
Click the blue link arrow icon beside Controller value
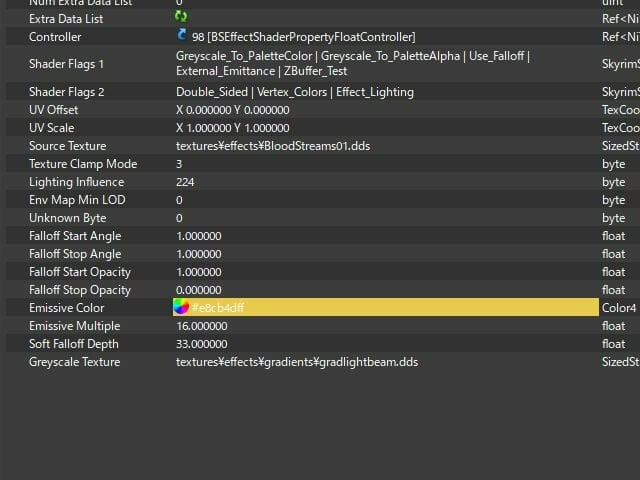pyautogui.click(x=182, y=34)
